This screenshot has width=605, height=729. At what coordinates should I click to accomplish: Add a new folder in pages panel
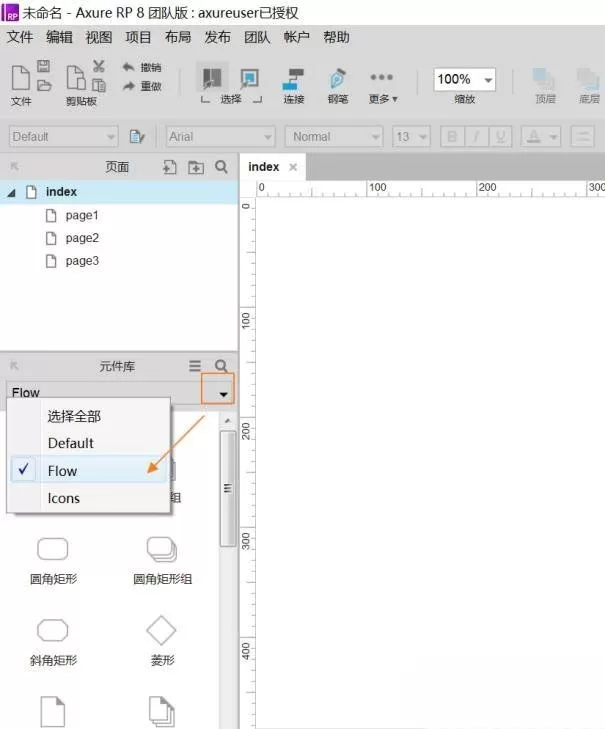(196, 167)
